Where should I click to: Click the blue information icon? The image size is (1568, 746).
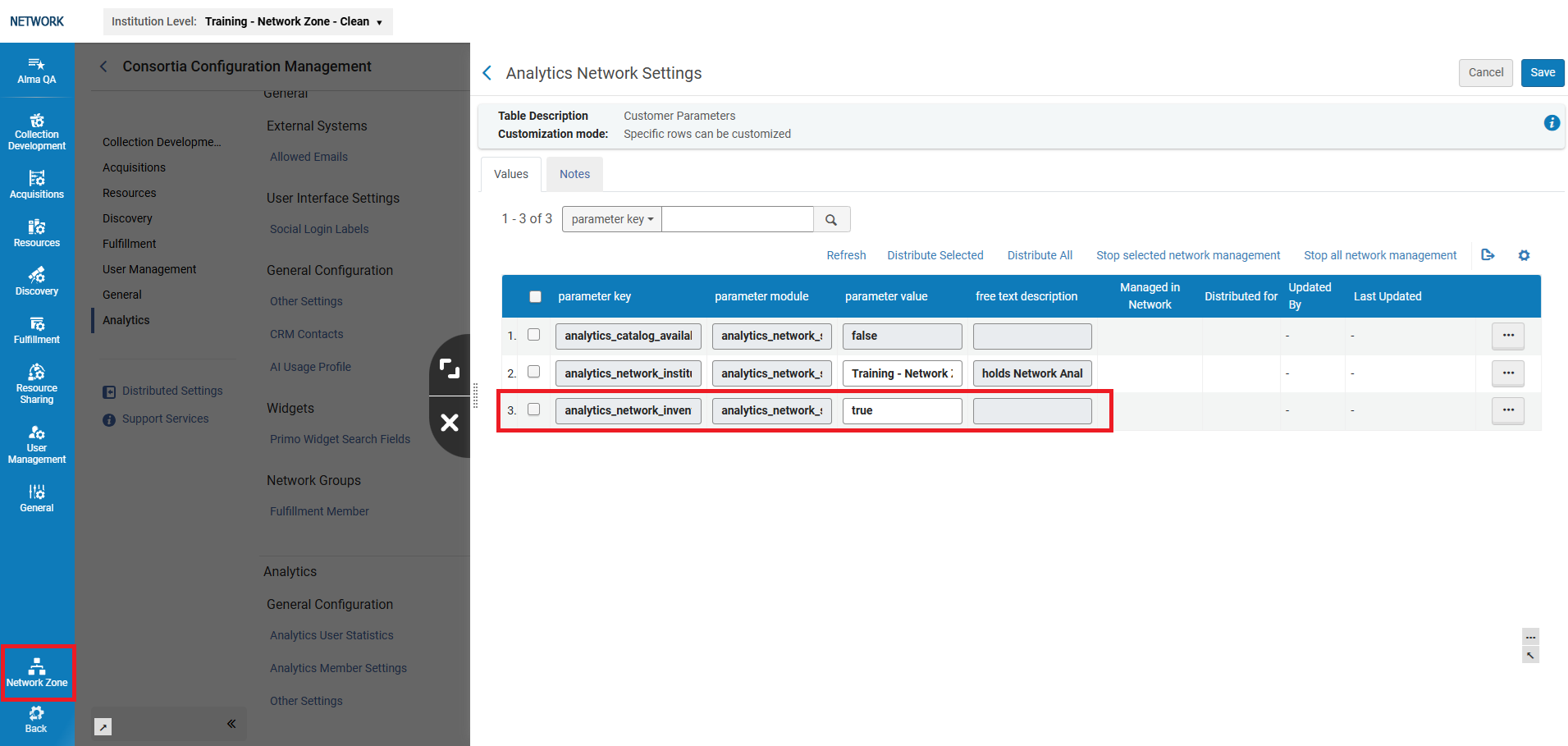1552,123
